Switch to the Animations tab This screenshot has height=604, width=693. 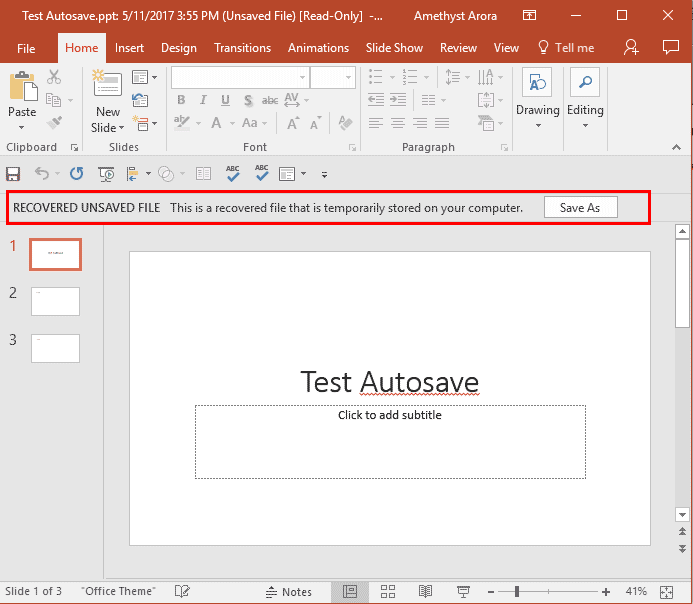click(318, 48)
